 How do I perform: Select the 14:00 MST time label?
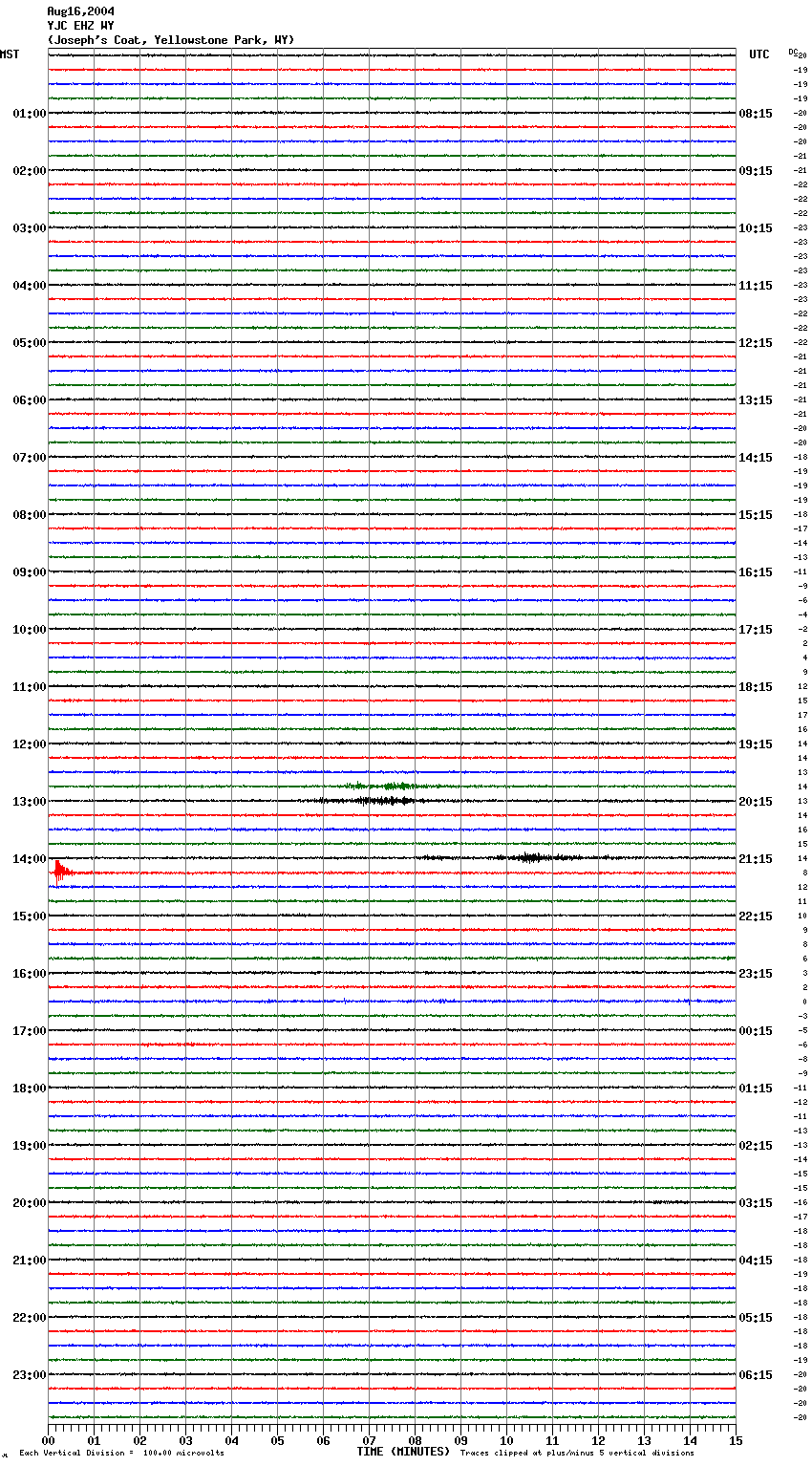point(29,859)
